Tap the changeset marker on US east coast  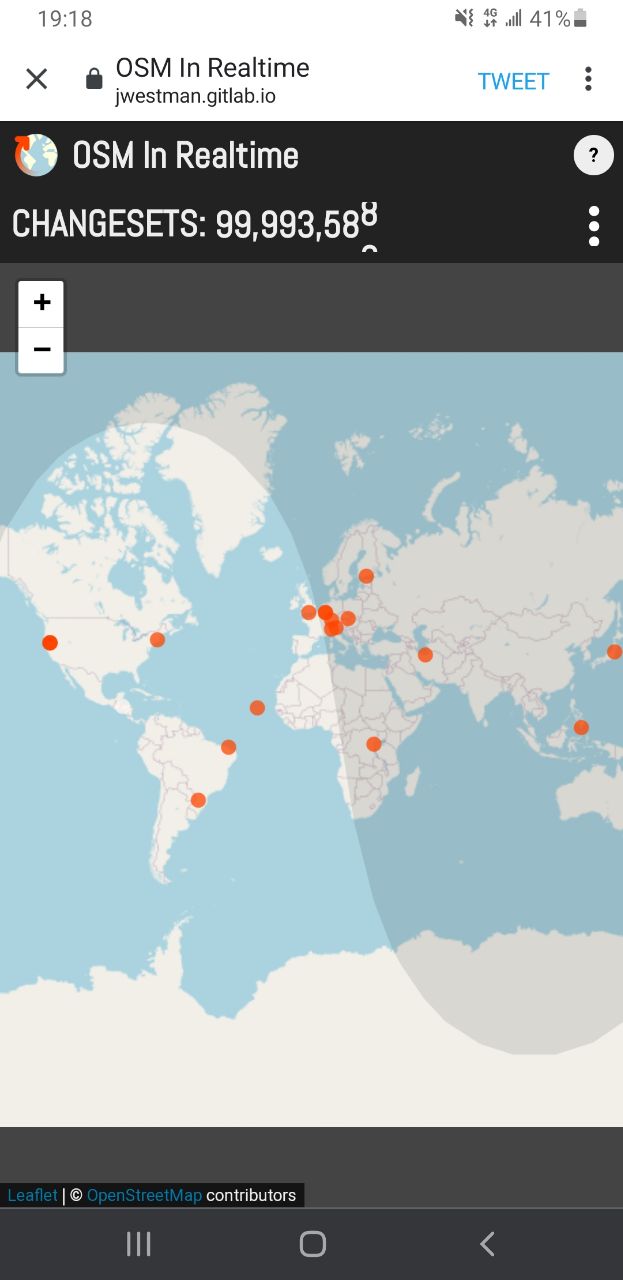tap(157, 640)
